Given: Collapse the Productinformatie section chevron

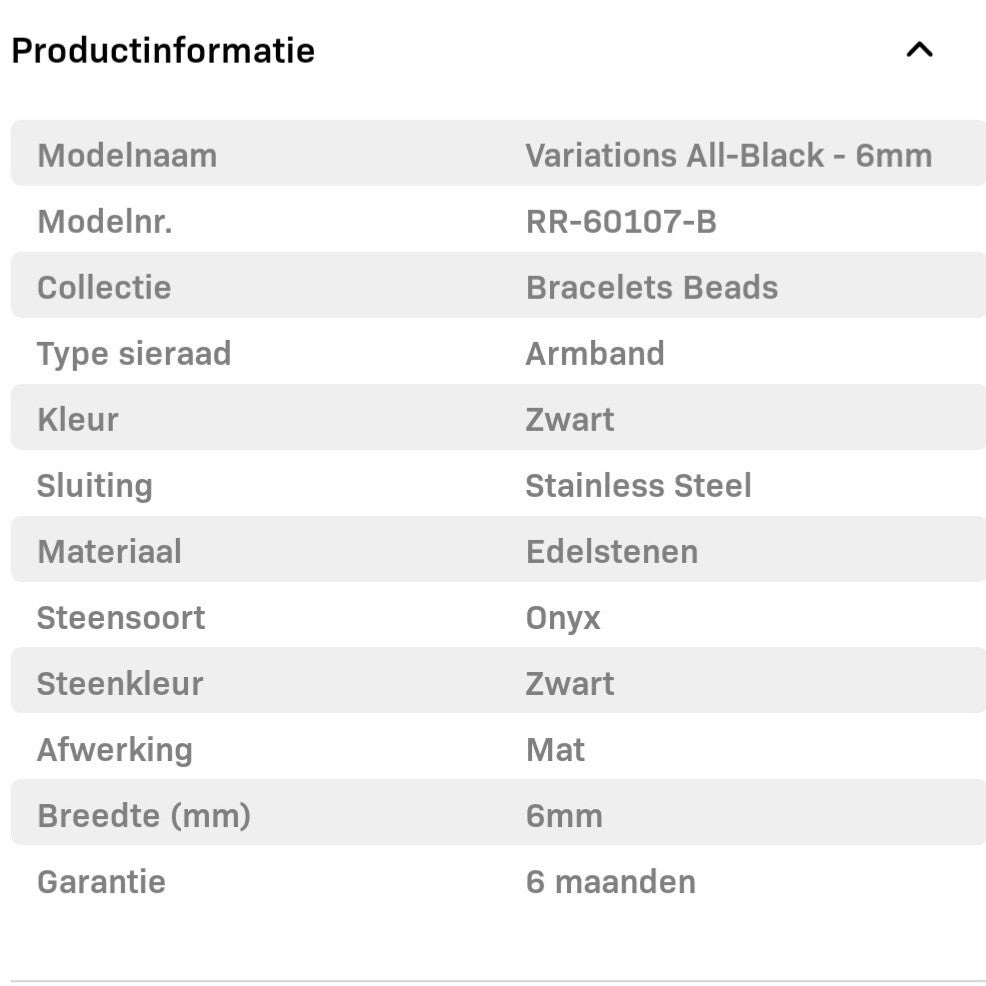Looking at the screenshot, I should point(919,50).
